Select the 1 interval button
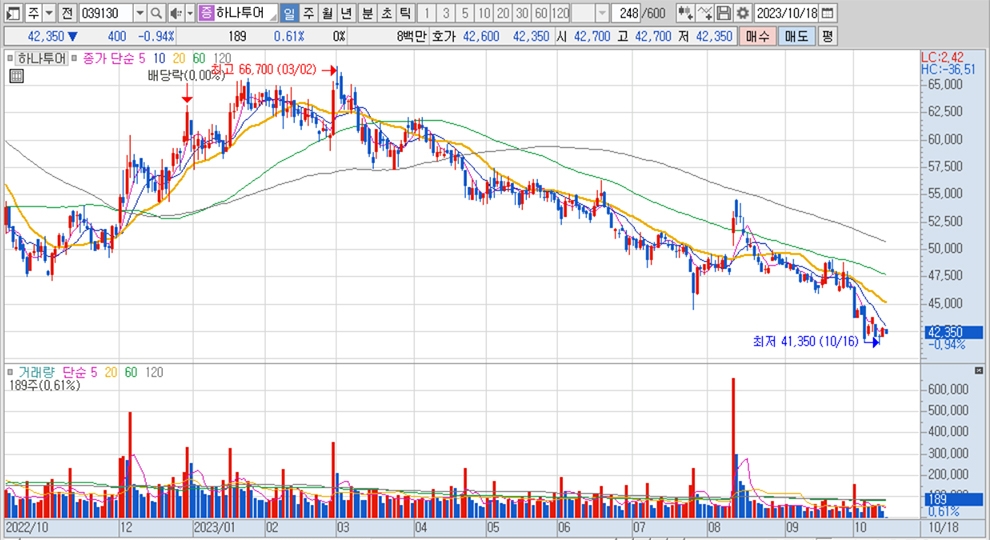This screenshot has width=990, height=540. click(x=427, y=13)
